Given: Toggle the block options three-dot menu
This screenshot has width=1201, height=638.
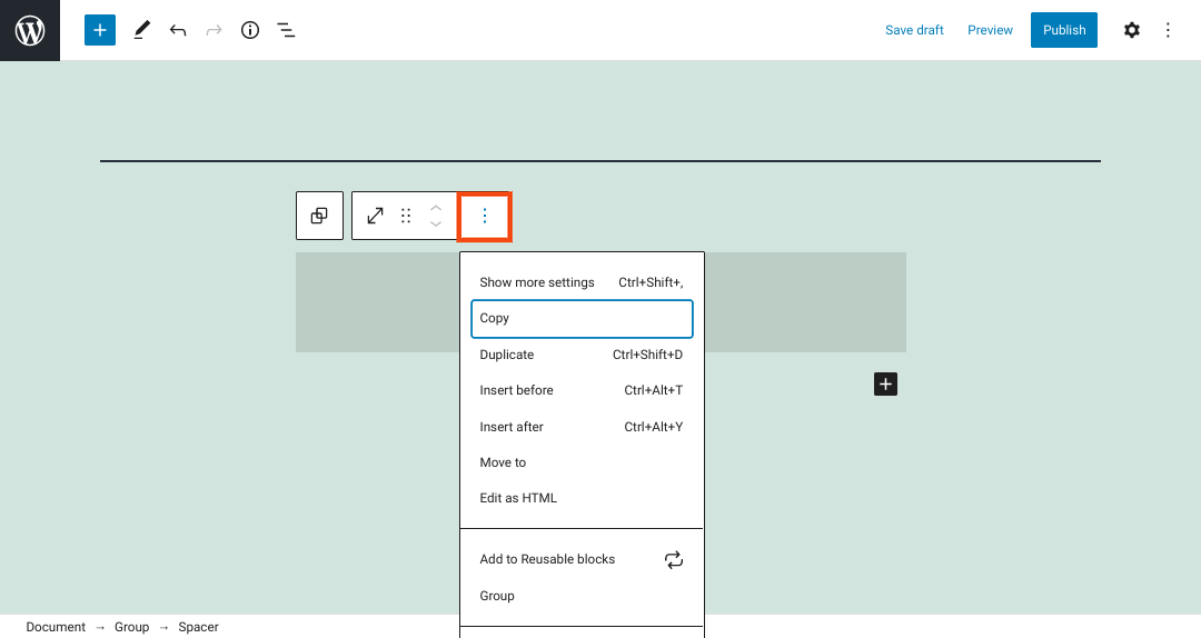Looking at the screenshot, I should tap(485, 216).
